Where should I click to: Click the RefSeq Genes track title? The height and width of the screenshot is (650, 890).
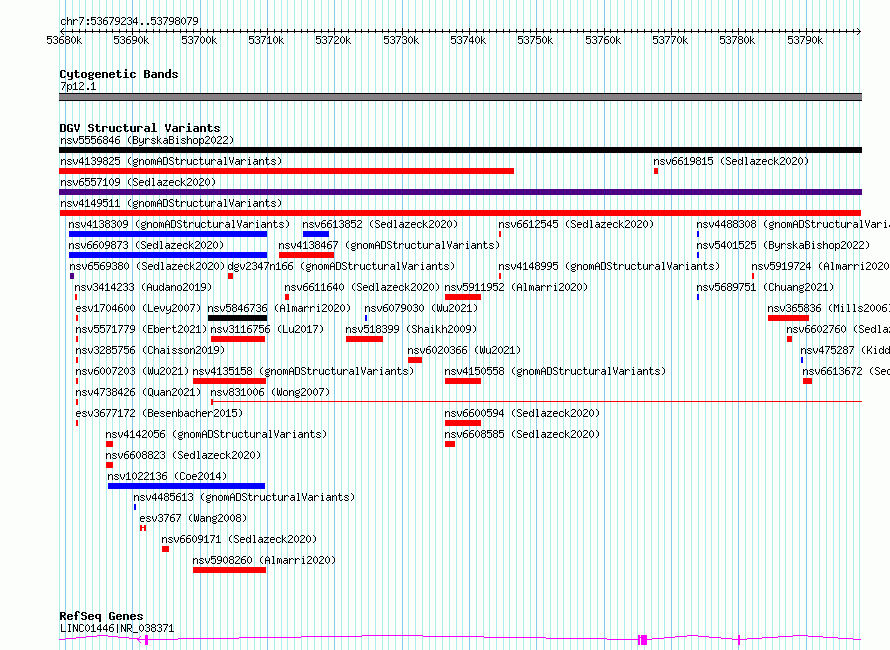(101, 616)
